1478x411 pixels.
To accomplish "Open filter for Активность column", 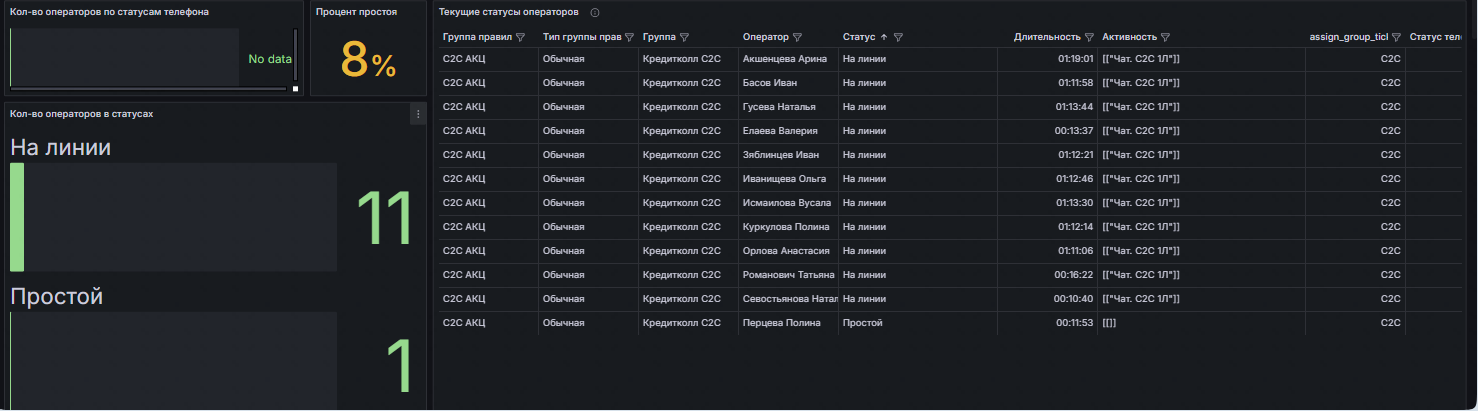I will tap(1166, 38).
